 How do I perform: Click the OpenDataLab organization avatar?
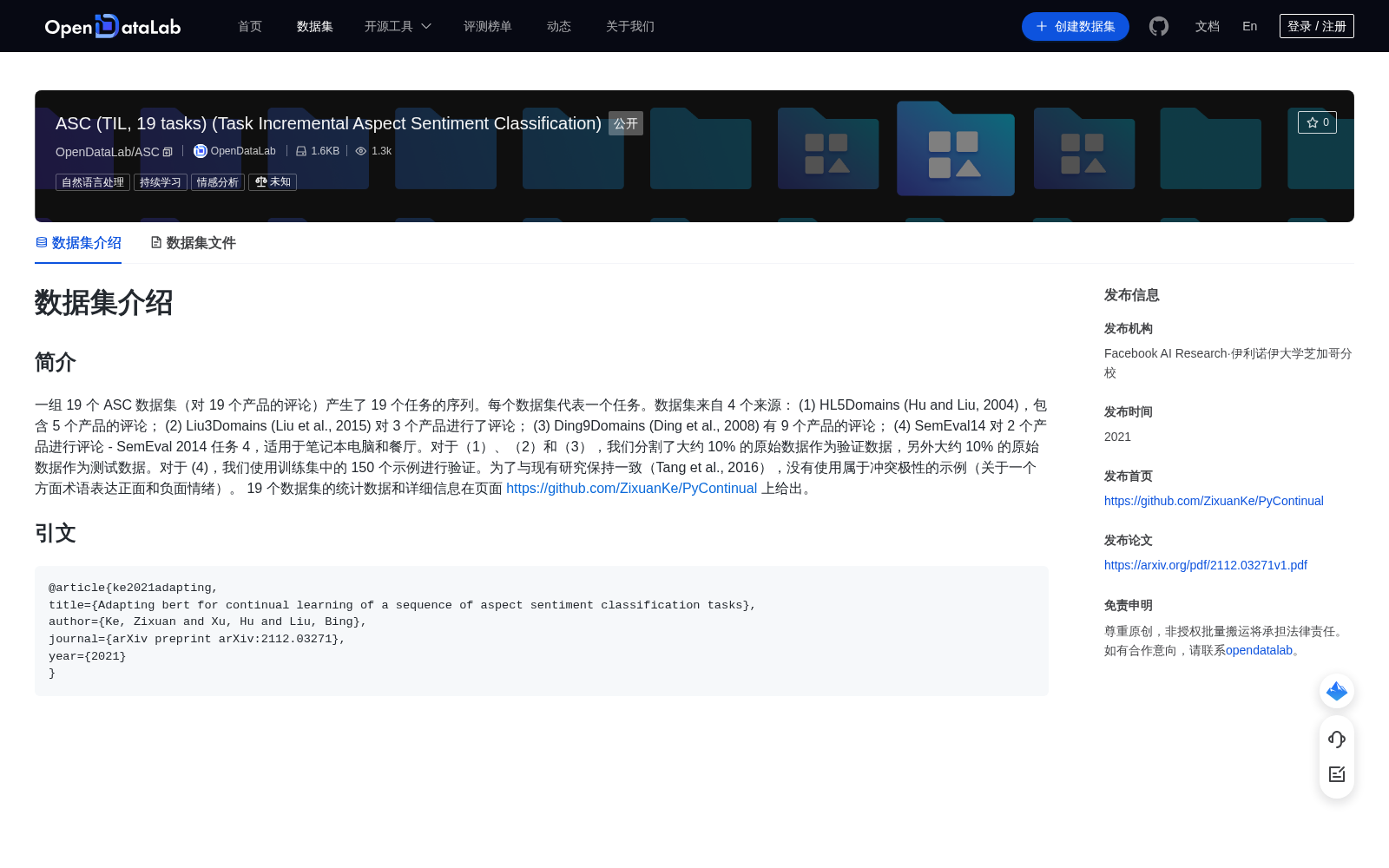(x=200, y=151)
